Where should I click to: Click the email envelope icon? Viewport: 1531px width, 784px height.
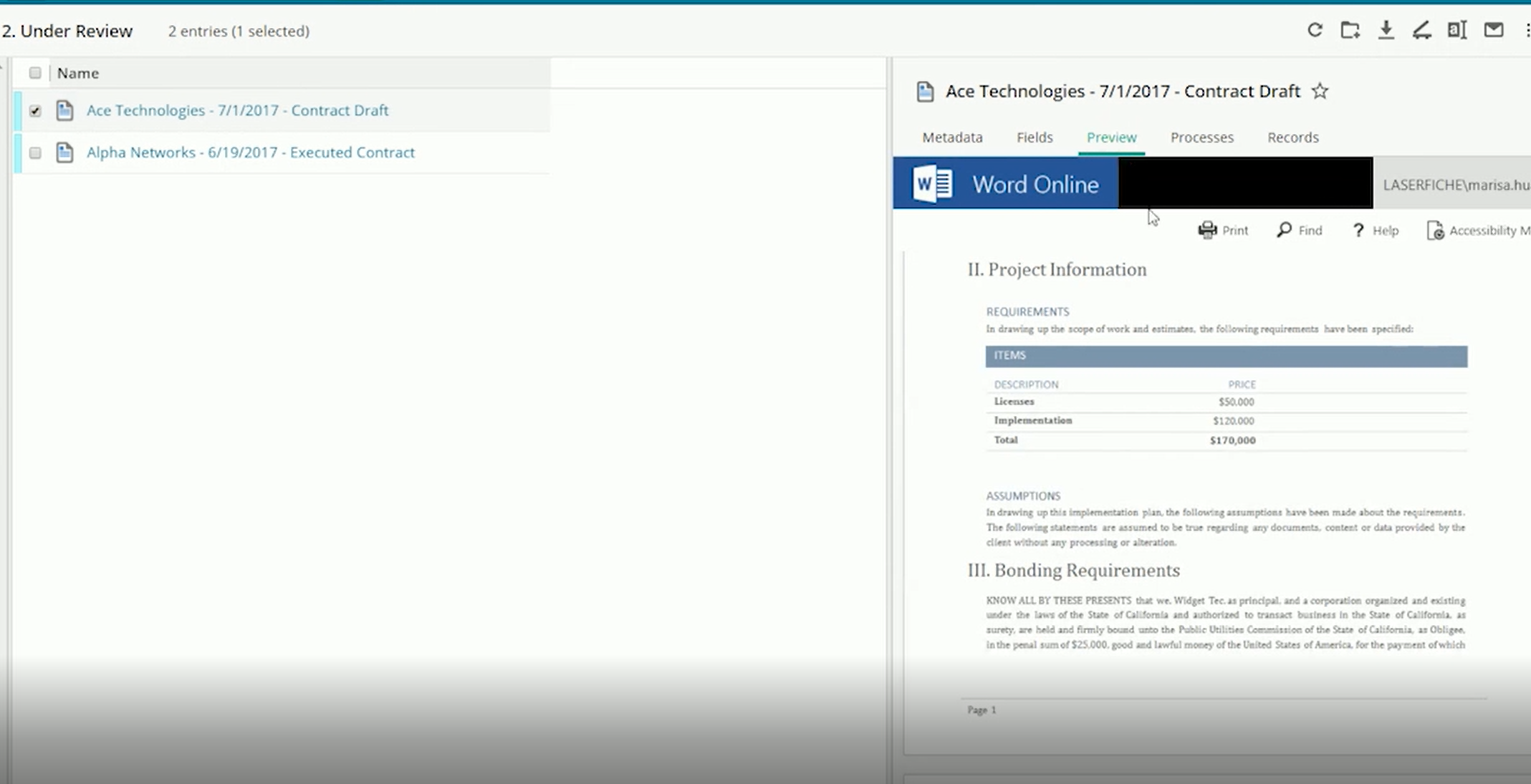pyautogui.click(x=1494, y=30)
